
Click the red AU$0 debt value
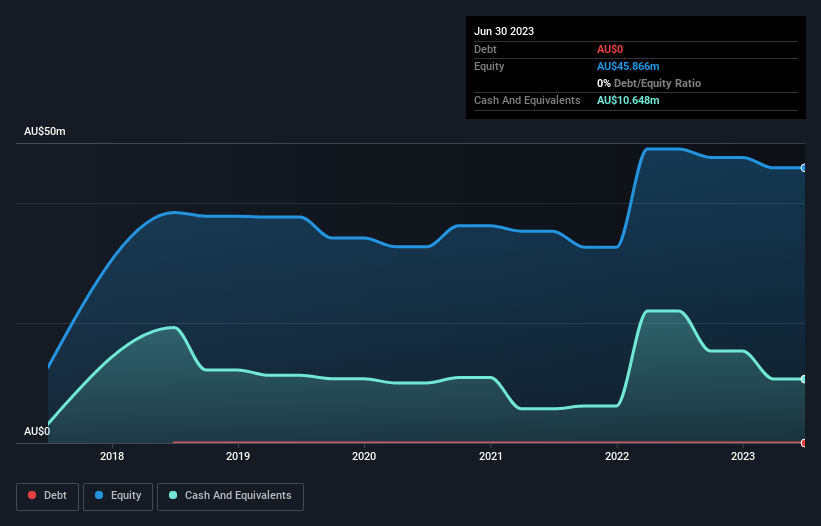[610, 49]
